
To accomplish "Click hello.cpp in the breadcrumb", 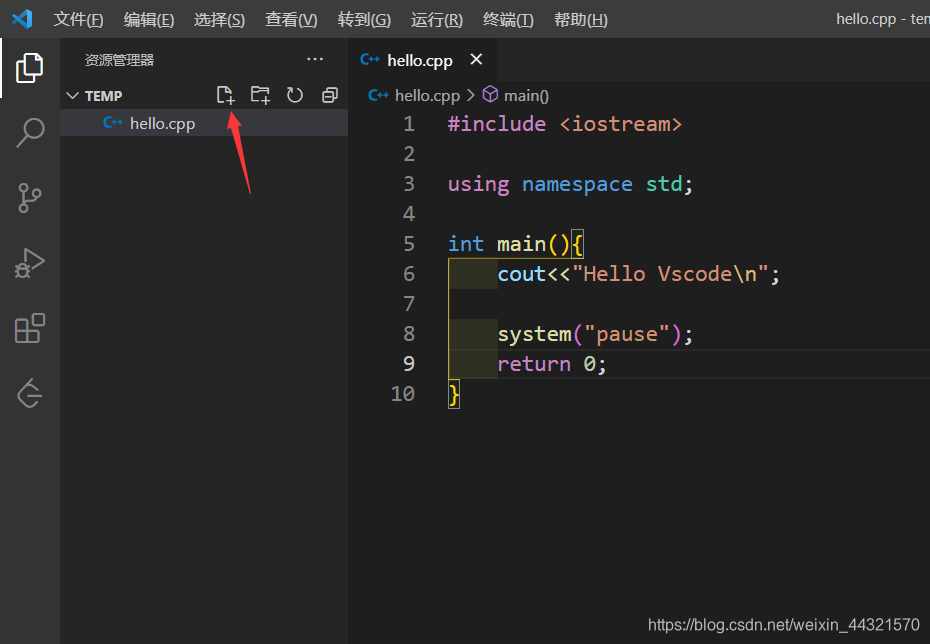I will point(427,95).
